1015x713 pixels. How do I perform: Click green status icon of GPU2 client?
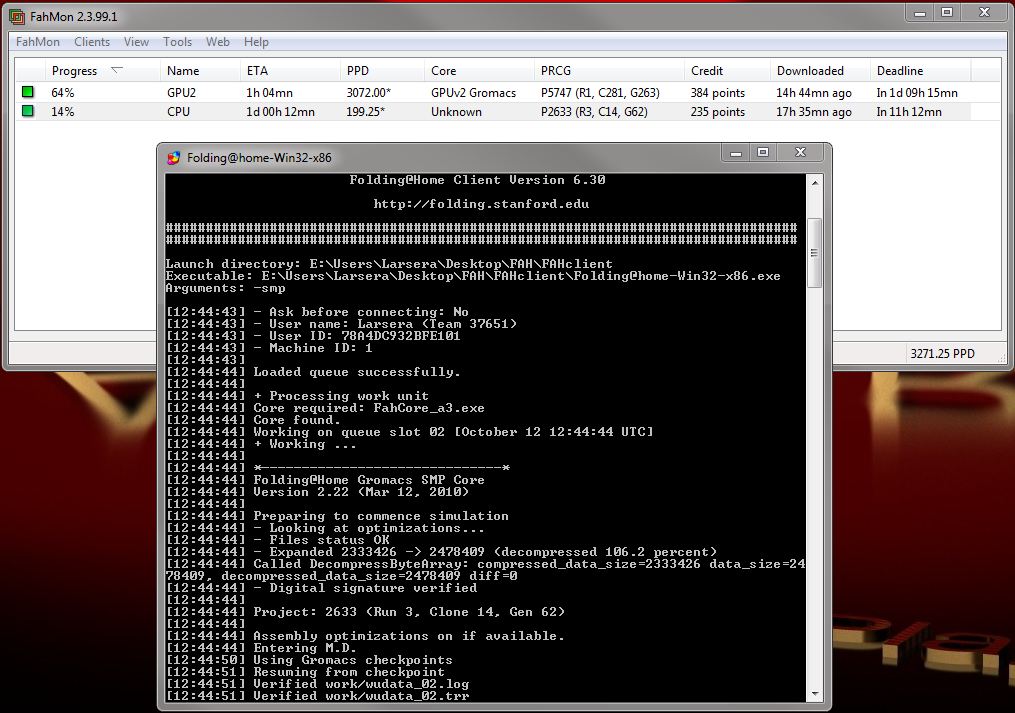pos(28,92)
